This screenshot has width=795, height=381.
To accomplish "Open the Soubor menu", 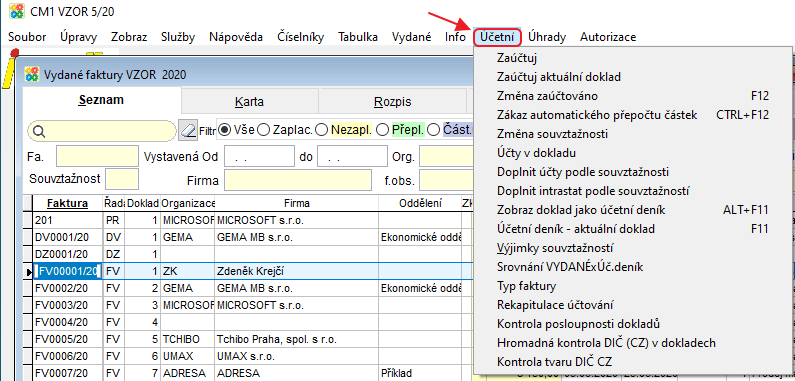I will click(27, 37).
